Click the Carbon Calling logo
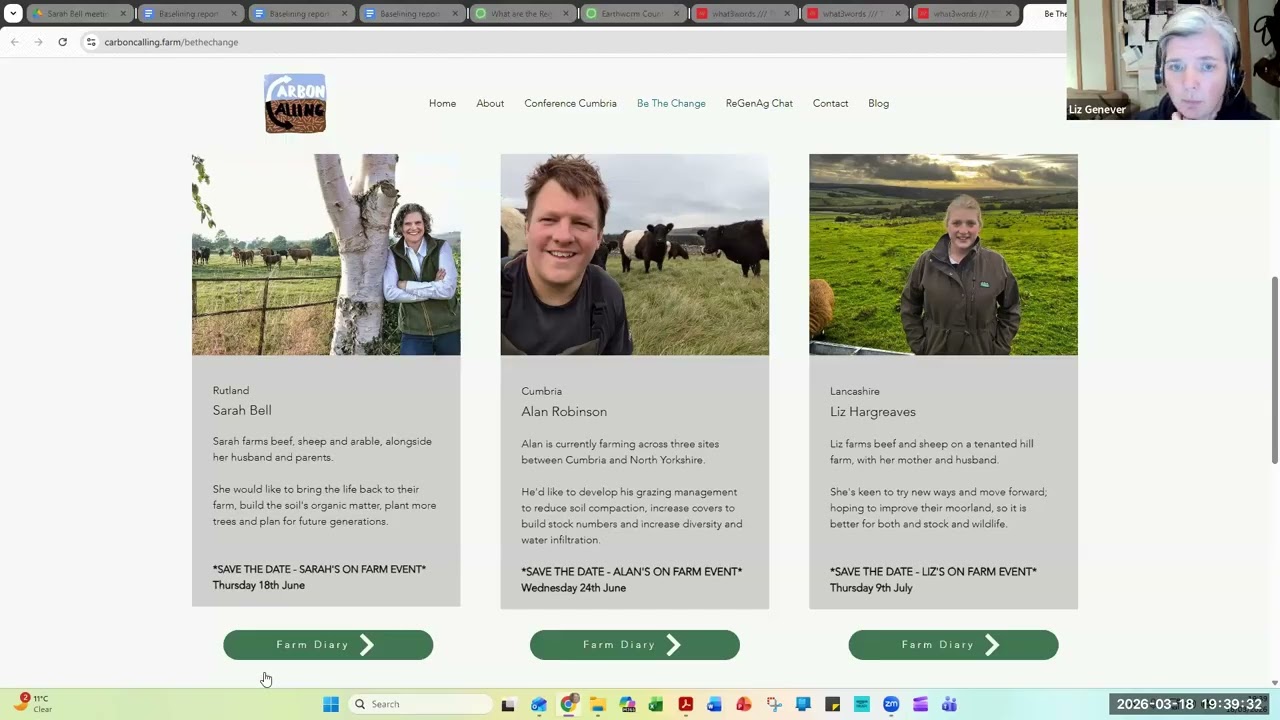The width and height of the screenshot is (1280, 720). pos(295,103)
